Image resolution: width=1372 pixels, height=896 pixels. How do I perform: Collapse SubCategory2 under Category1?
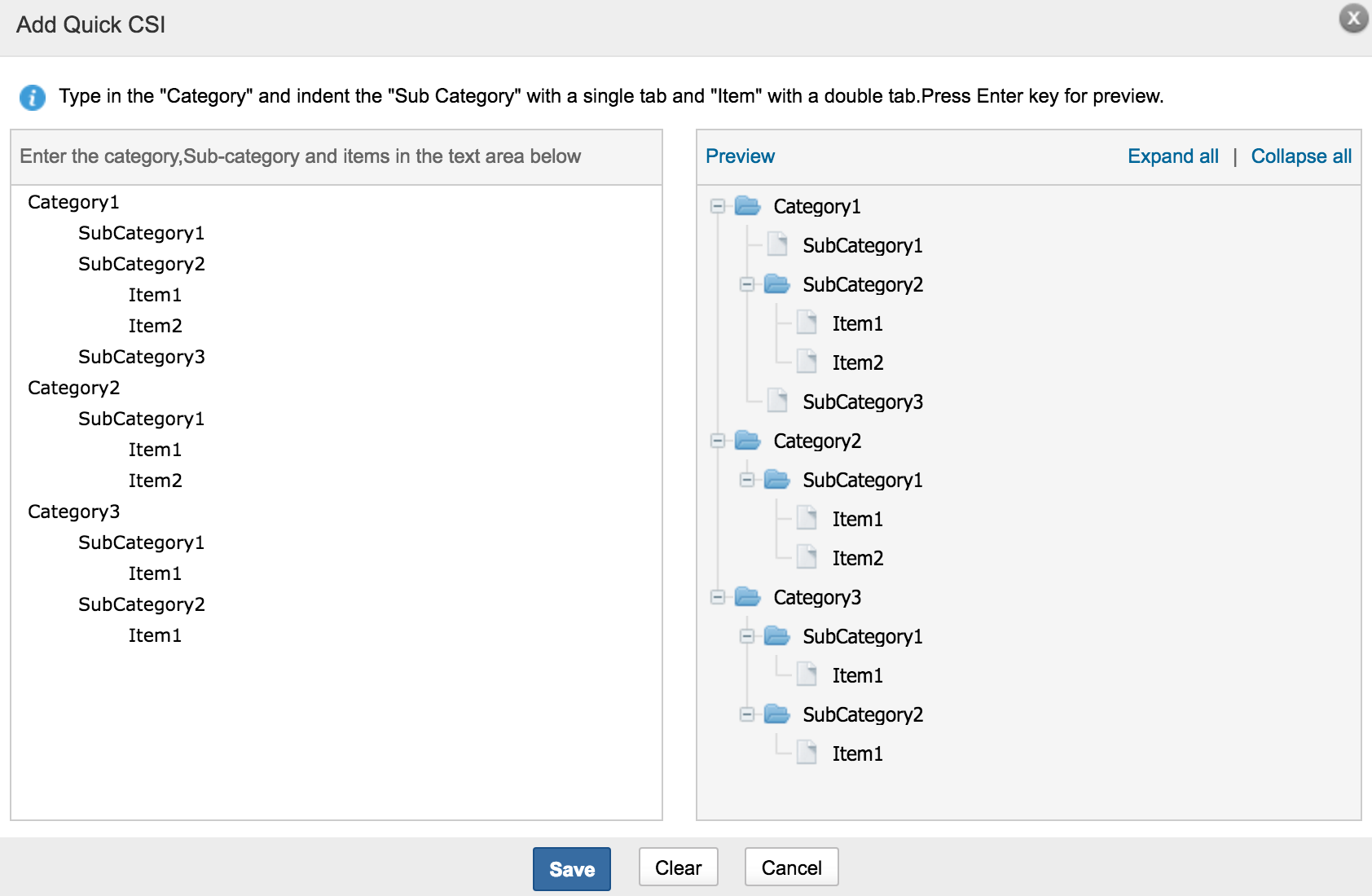coord(746,284)
